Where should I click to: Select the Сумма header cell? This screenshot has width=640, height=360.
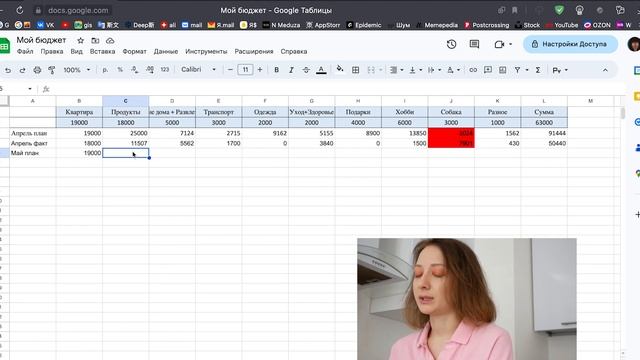[x=544, y=112]
